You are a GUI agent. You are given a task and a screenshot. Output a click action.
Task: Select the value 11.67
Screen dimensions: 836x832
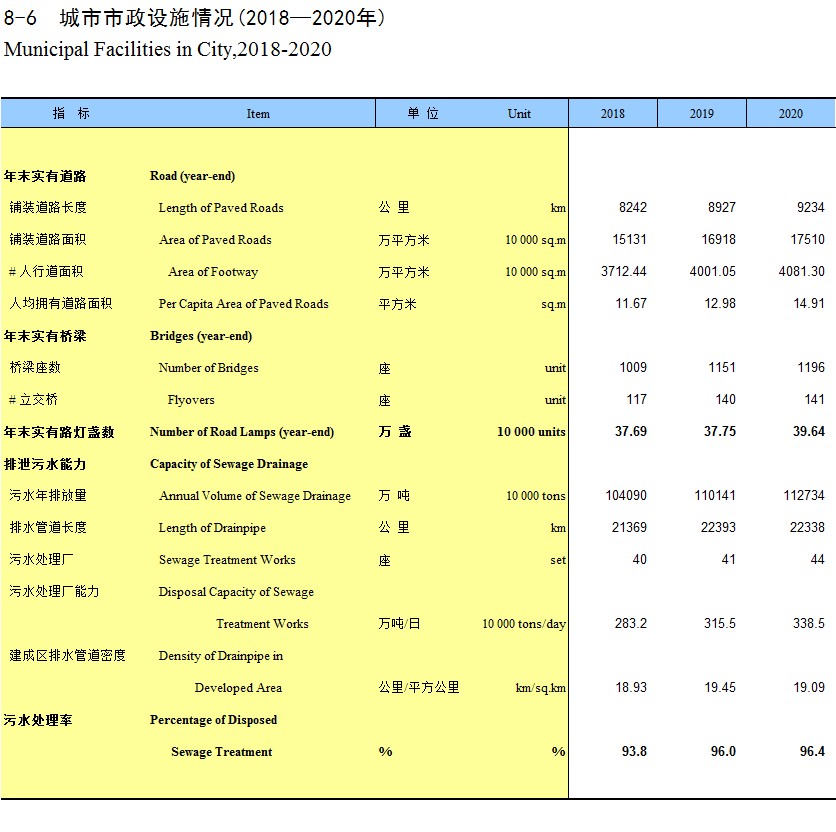click(631, 303)
